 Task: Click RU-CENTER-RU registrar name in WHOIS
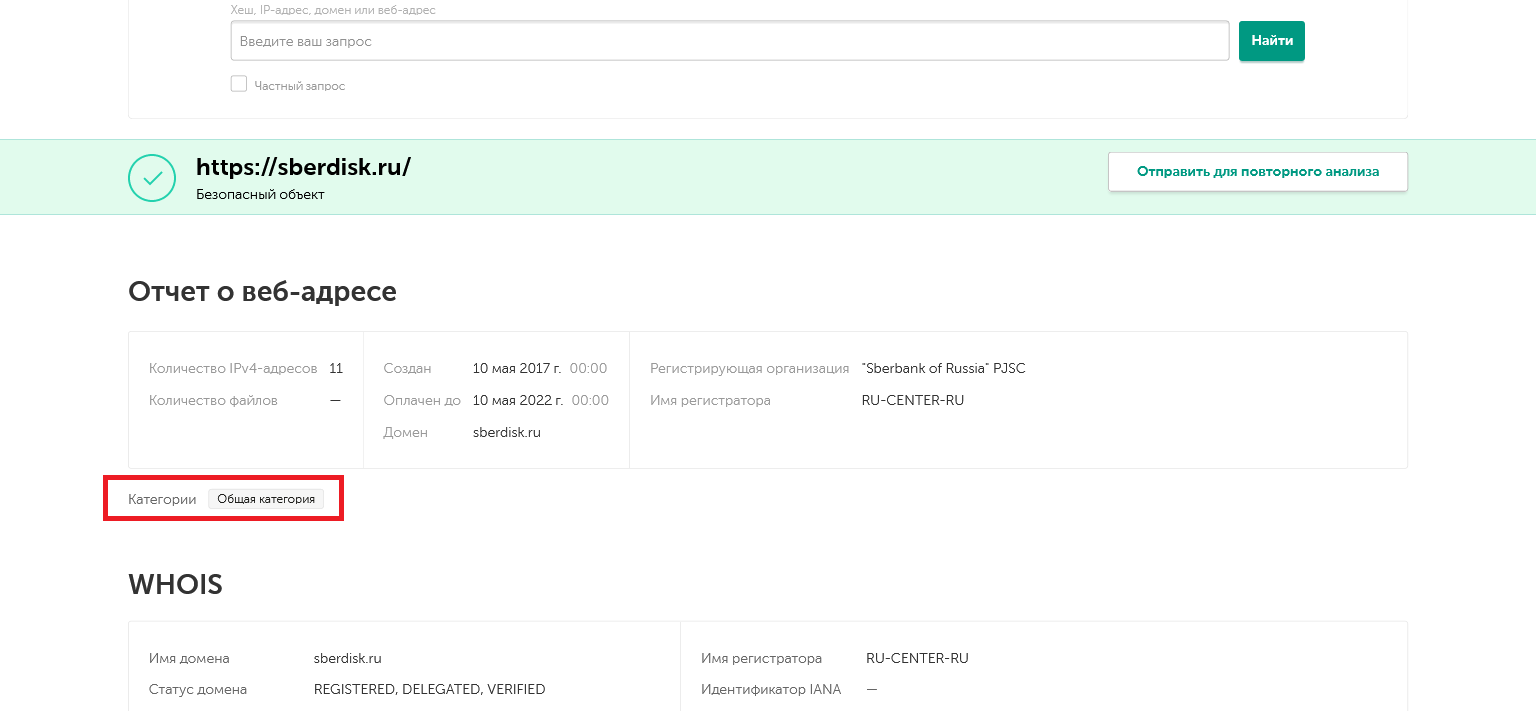tap(917, 659)
